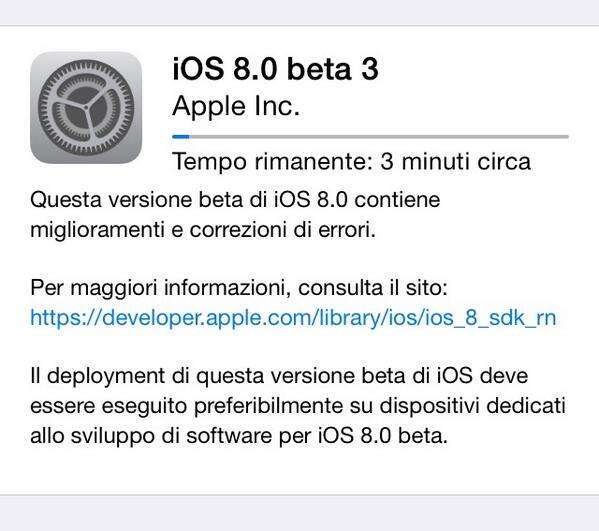The width and height of the screenshot is (599, 531).
Task: Click the word "preferibilmente" in the description
Action: coord(268,406)
